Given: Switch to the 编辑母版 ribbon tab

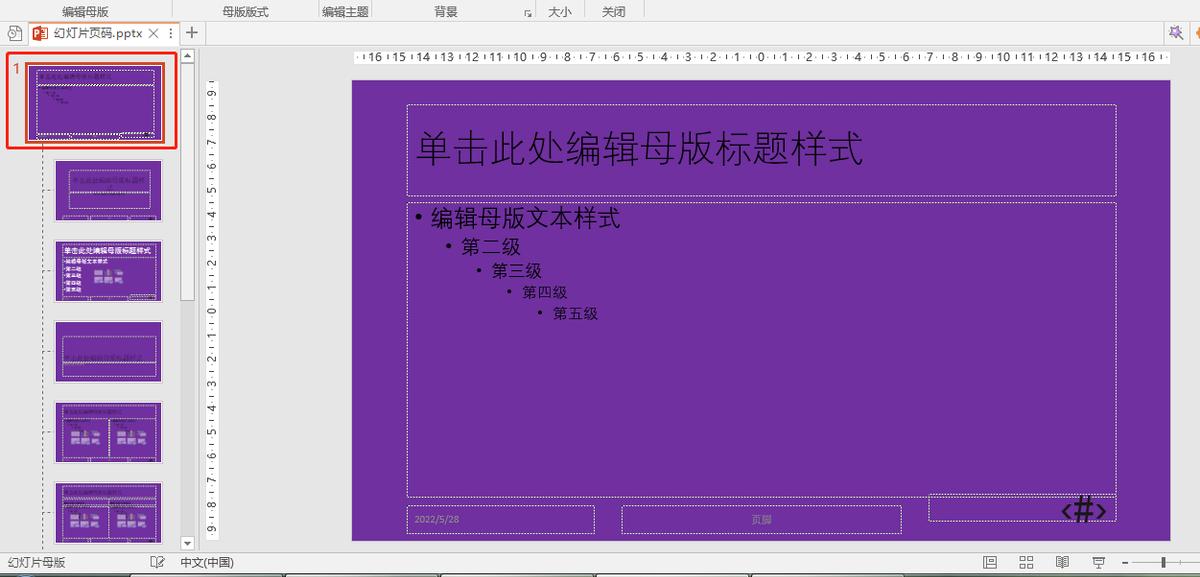Looking at the screenshot, I should click(x=83, y=11).
